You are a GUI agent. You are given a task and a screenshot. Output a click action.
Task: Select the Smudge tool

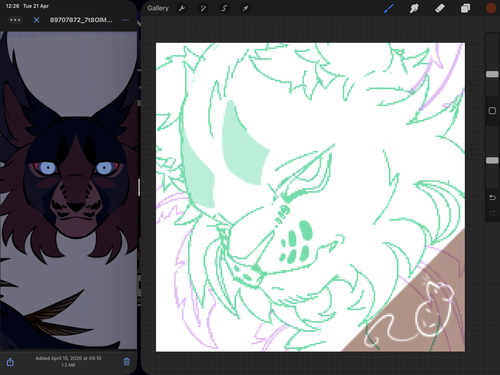(414, 8)
